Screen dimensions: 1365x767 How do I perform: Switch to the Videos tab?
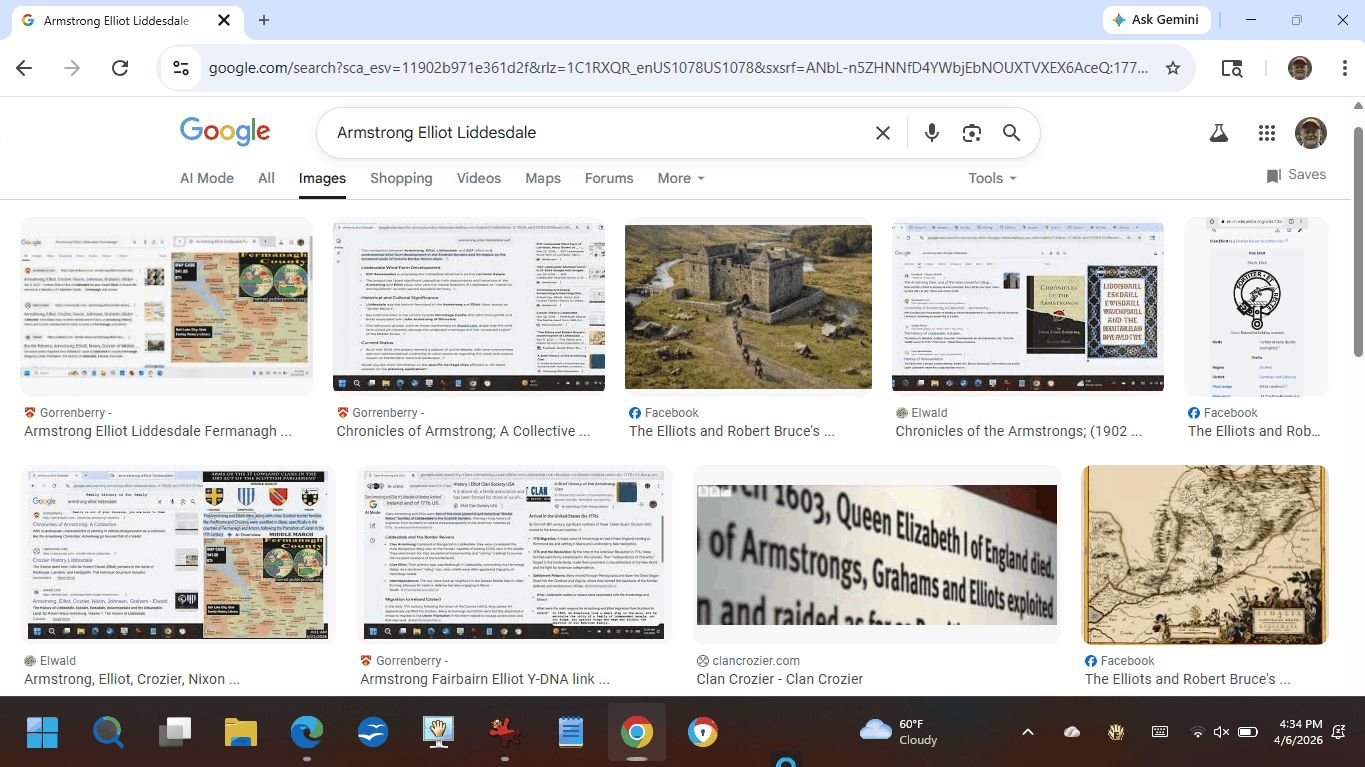click(x=478, y=178)
